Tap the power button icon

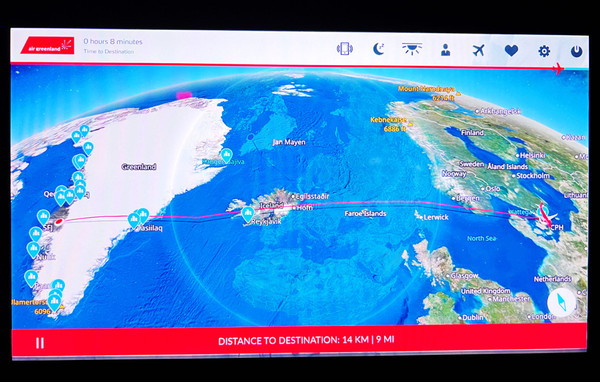point(577,52)
